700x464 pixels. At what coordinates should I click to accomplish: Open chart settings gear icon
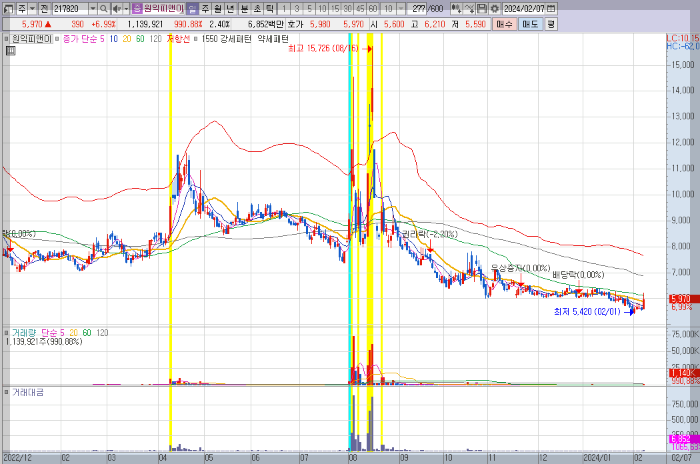coord(495,8)
